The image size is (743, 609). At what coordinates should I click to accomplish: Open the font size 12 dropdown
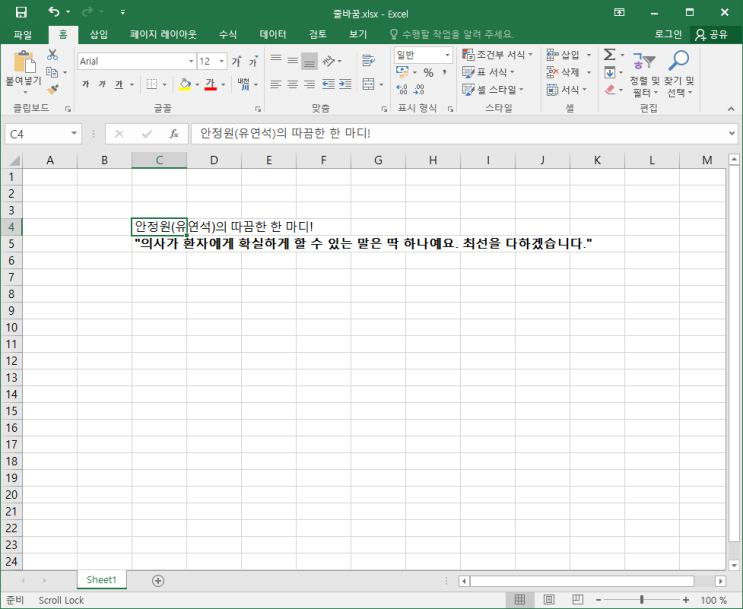point(221,61)
